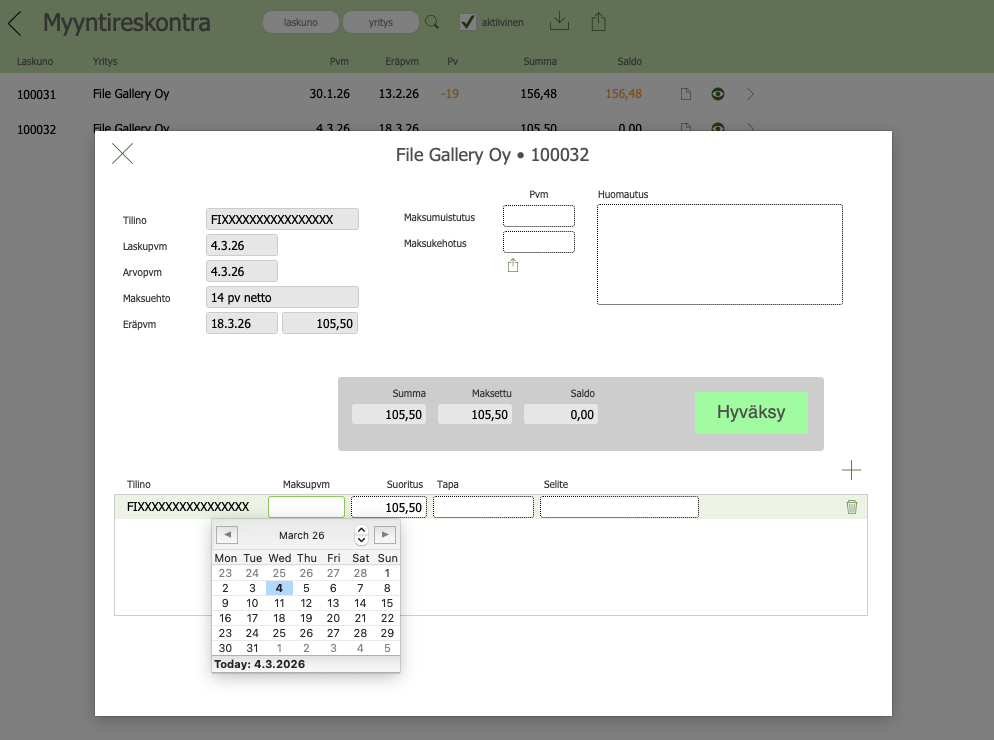Click the laskuno search field

point(300,22)
